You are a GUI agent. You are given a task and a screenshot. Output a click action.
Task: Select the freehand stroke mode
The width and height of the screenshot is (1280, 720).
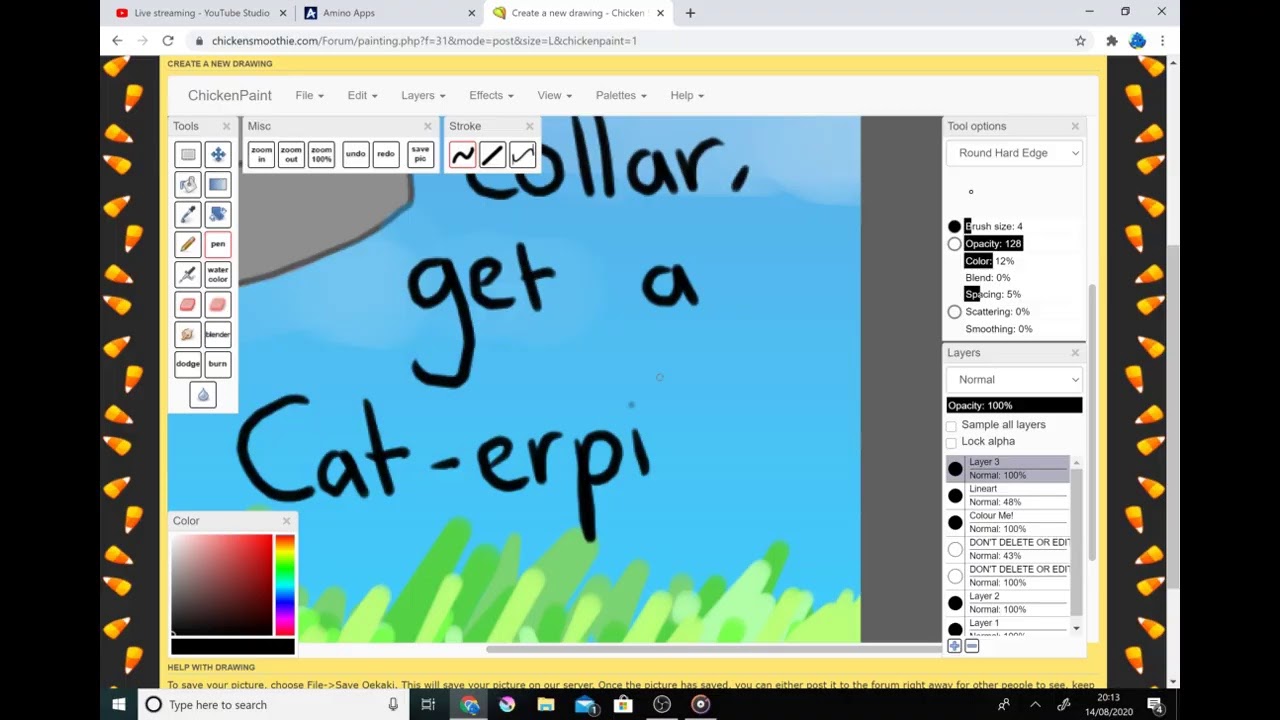462,155
